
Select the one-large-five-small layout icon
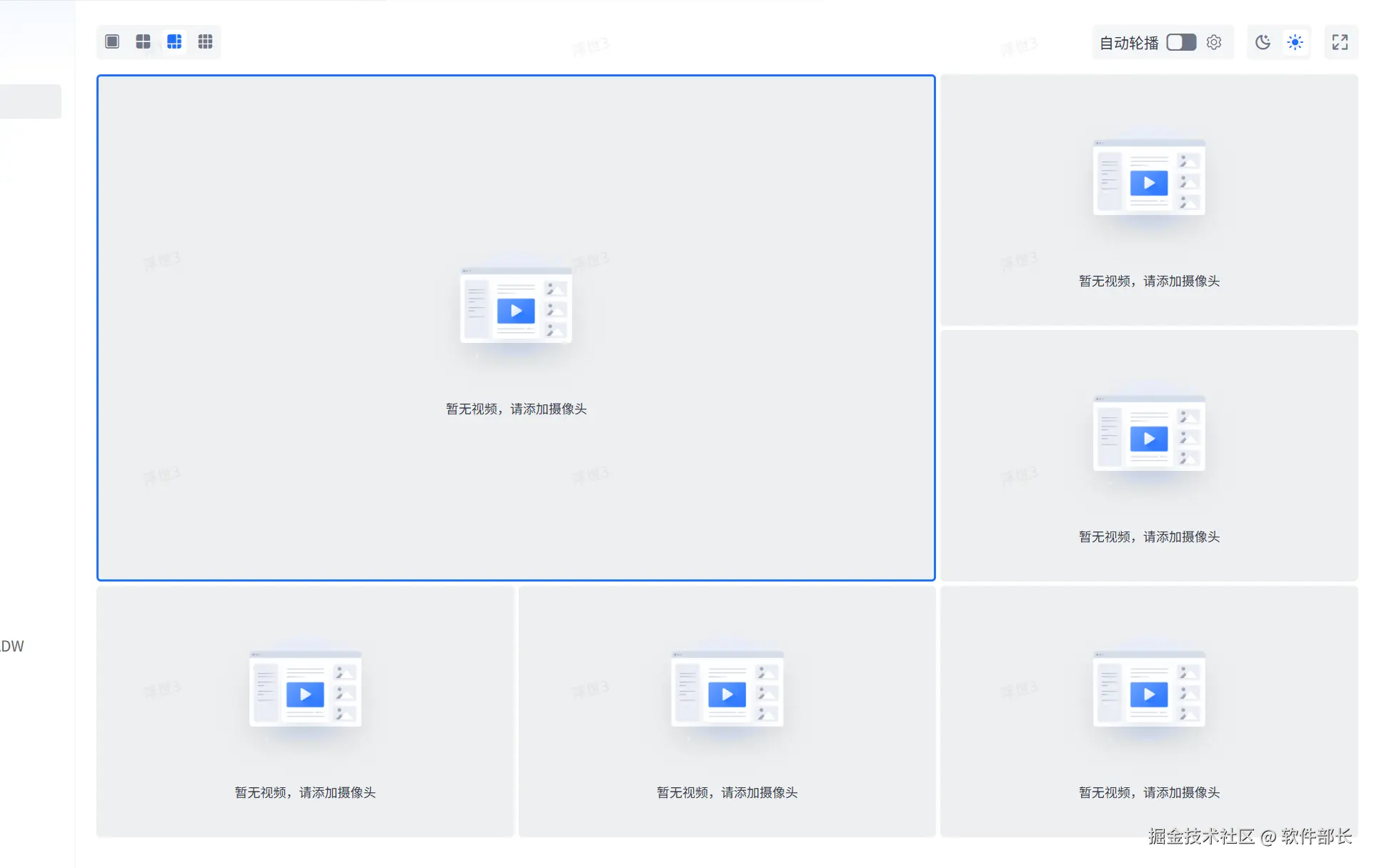pos(174,41)
